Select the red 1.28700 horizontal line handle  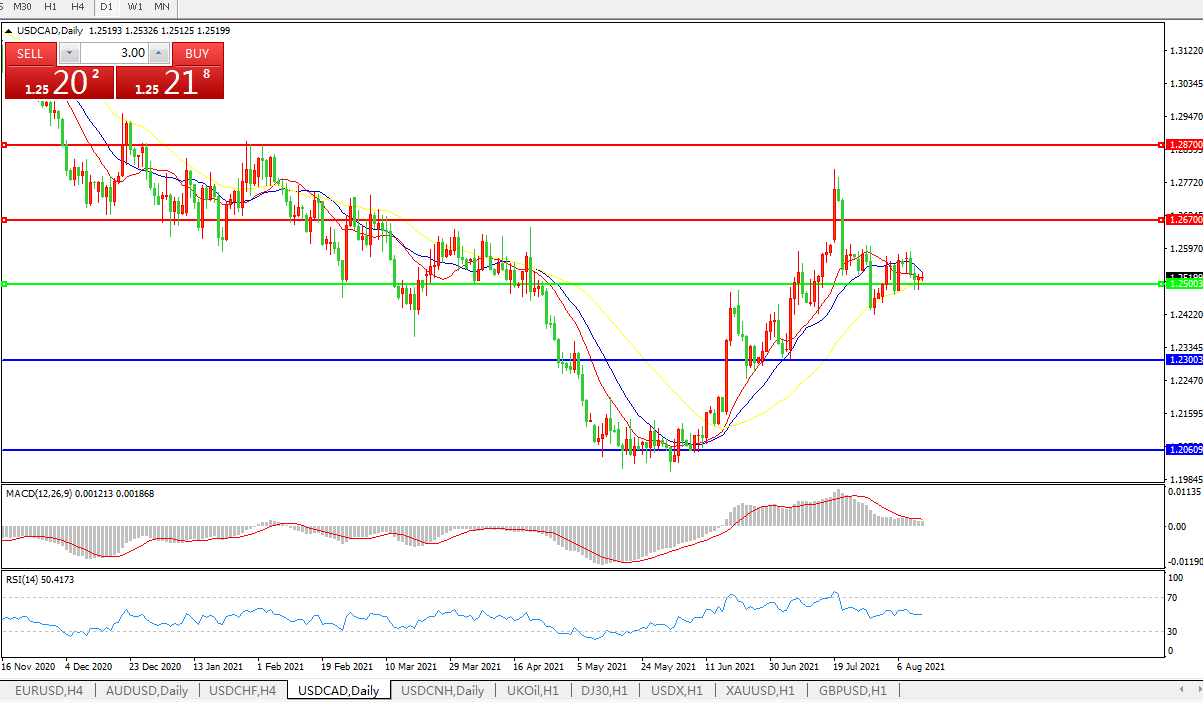click(5, 145)
